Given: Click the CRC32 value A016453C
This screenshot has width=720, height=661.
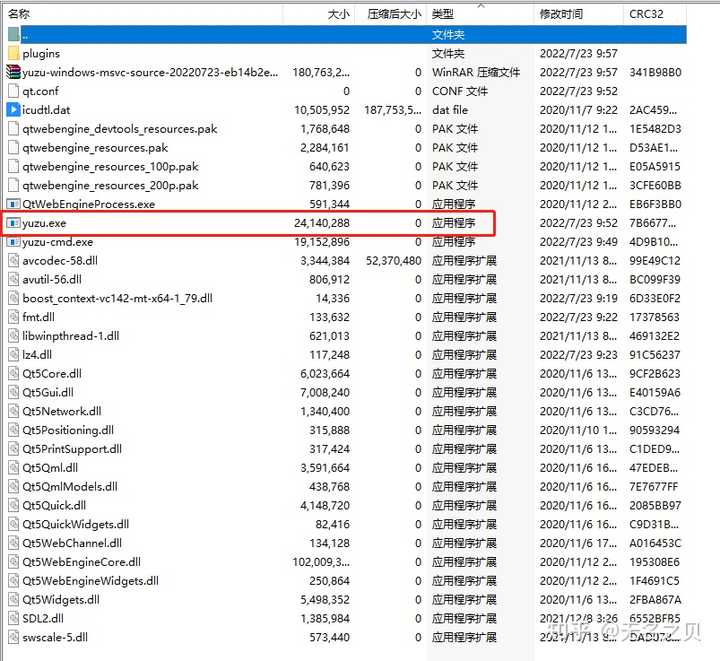Looking at the screenshot, I should [655, 543].
